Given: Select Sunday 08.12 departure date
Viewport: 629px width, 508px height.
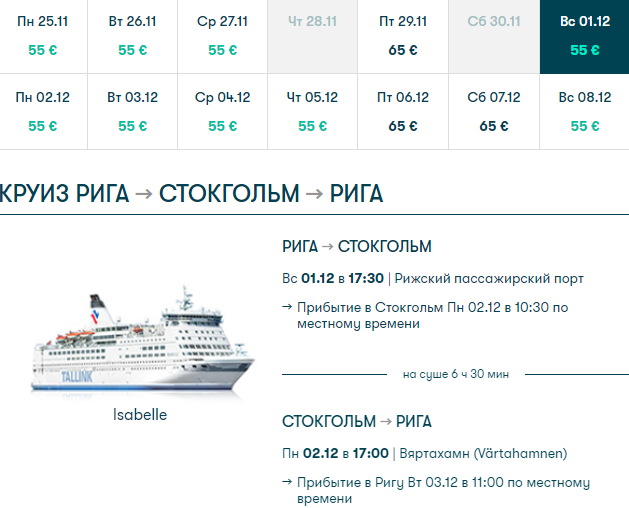Looking at the screenshot, I should tap(584, 111).
